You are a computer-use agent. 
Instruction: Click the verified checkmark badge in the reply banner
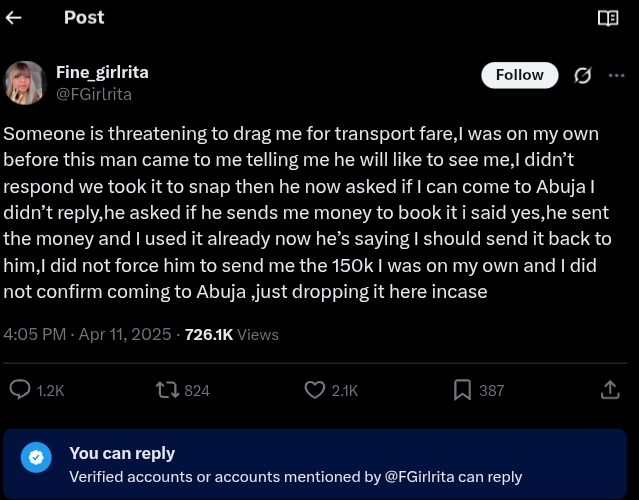(37, 458)
